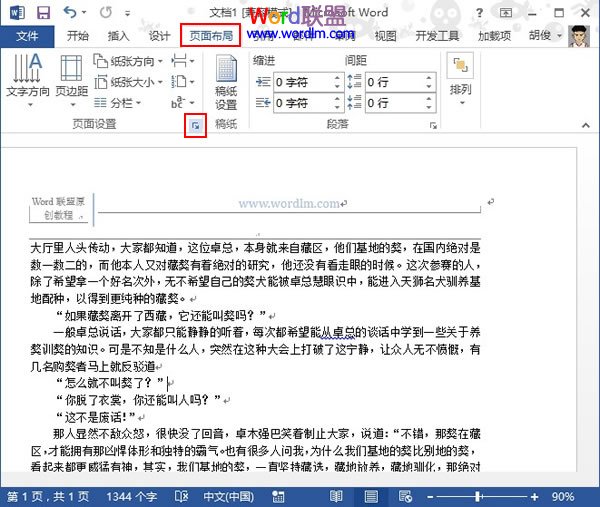Viewport: 600px width, 507px height.
Task: Open the File (文件) tab
Action: click(x=27, y=36)
